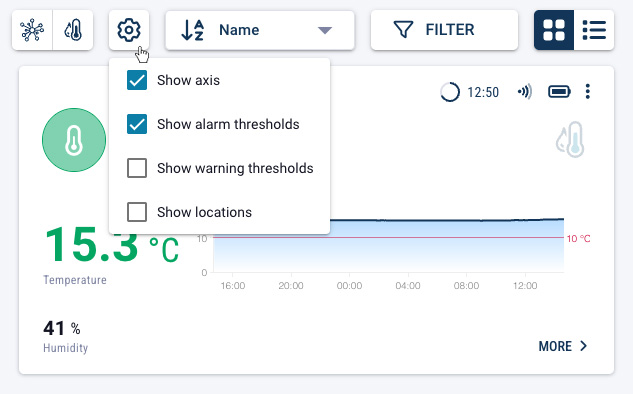Click the signal strength indicator icon
Viewport: 633px width, 394px height.
525,92
